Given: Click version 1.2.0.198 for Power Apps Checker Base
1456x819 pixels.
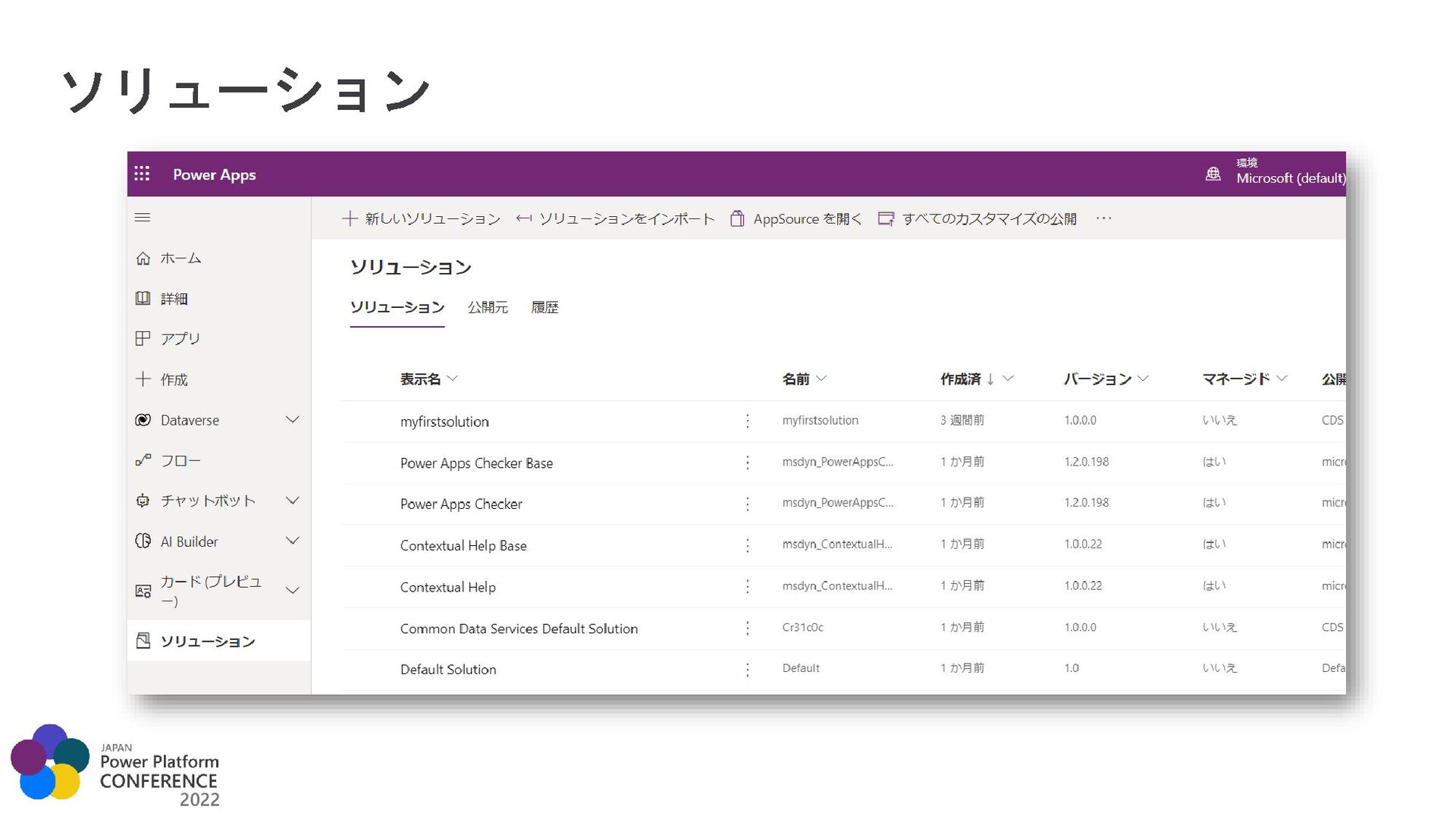Looking at the screenshot, I should coord(1086,461).
